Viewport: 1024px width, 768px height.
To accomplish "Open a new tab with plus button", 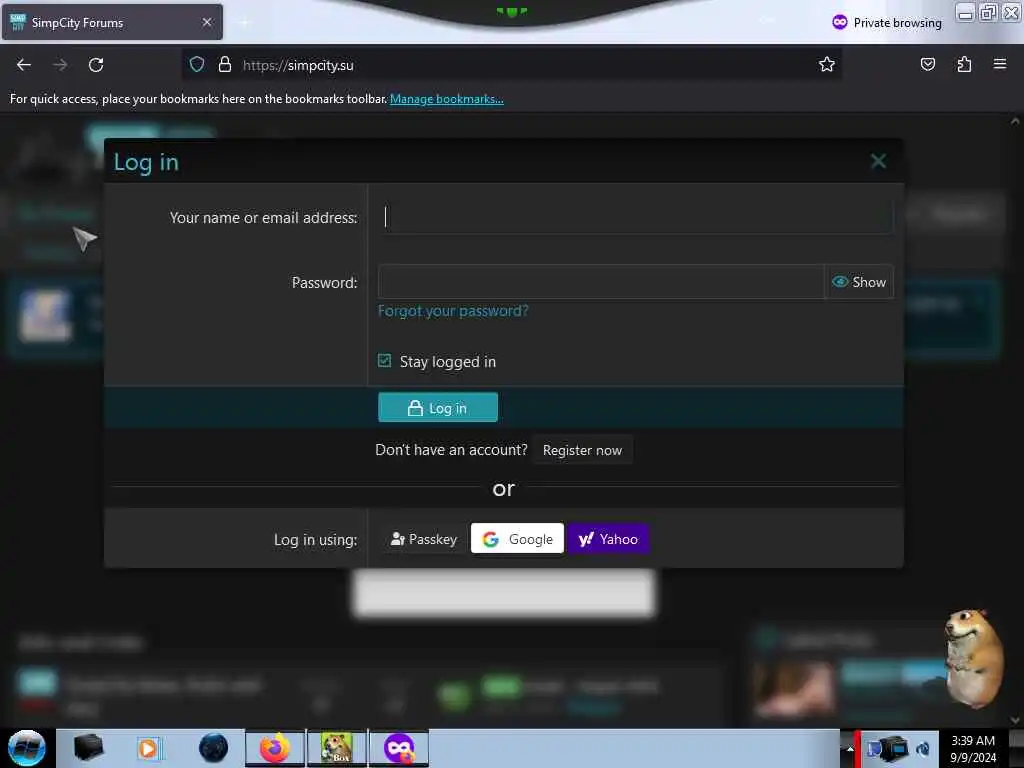I will 244,23.
